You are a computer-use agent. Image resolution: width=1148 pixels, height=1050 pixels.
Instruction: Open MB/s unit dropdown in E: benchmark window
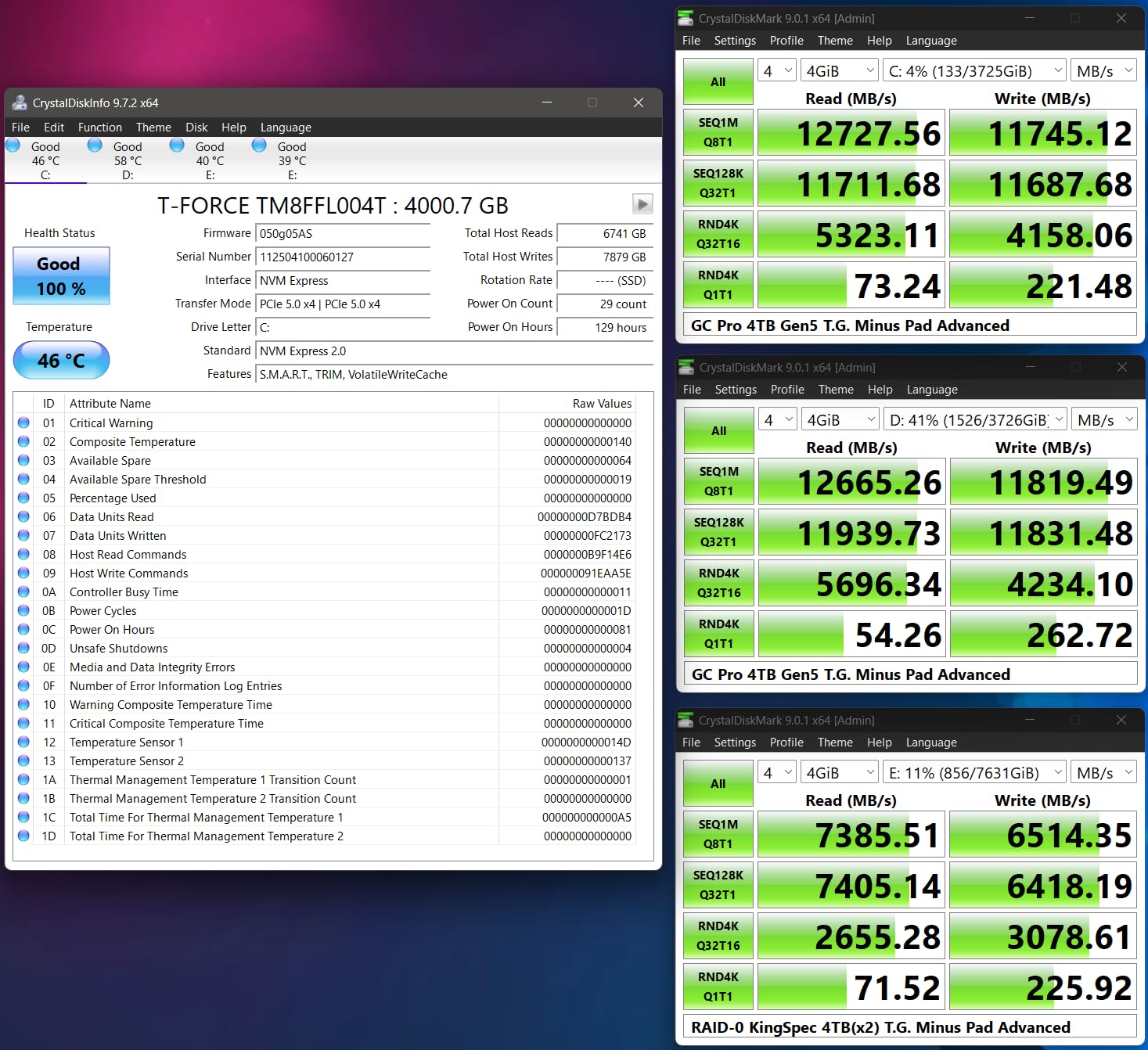point(1103,773)
